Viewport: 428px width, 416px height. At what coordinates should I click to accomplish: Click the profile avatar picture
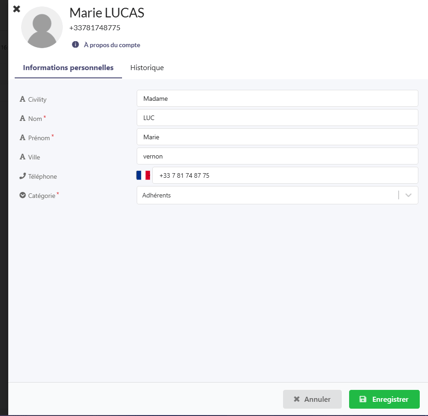pyautogui.click(x=42, y=27)
